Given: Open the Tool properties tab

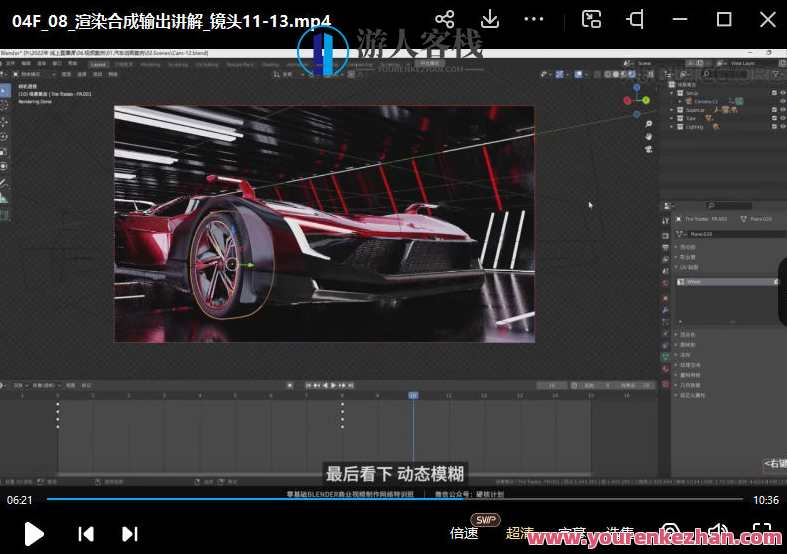Looking at the screenshot, I should pyautogui.click(x=666, y=221).
